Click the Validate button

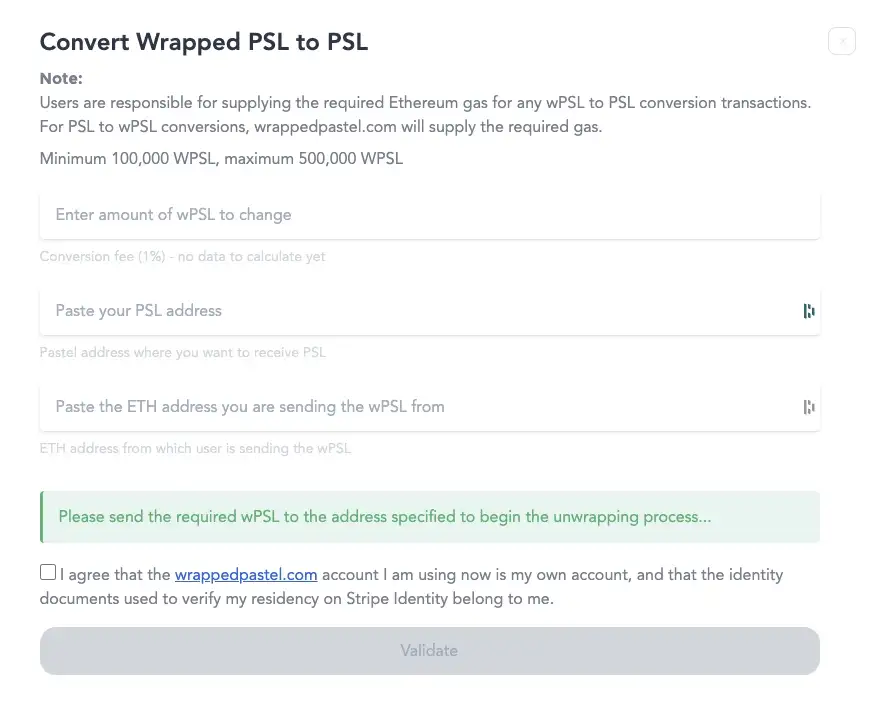(x=430, y=651)
